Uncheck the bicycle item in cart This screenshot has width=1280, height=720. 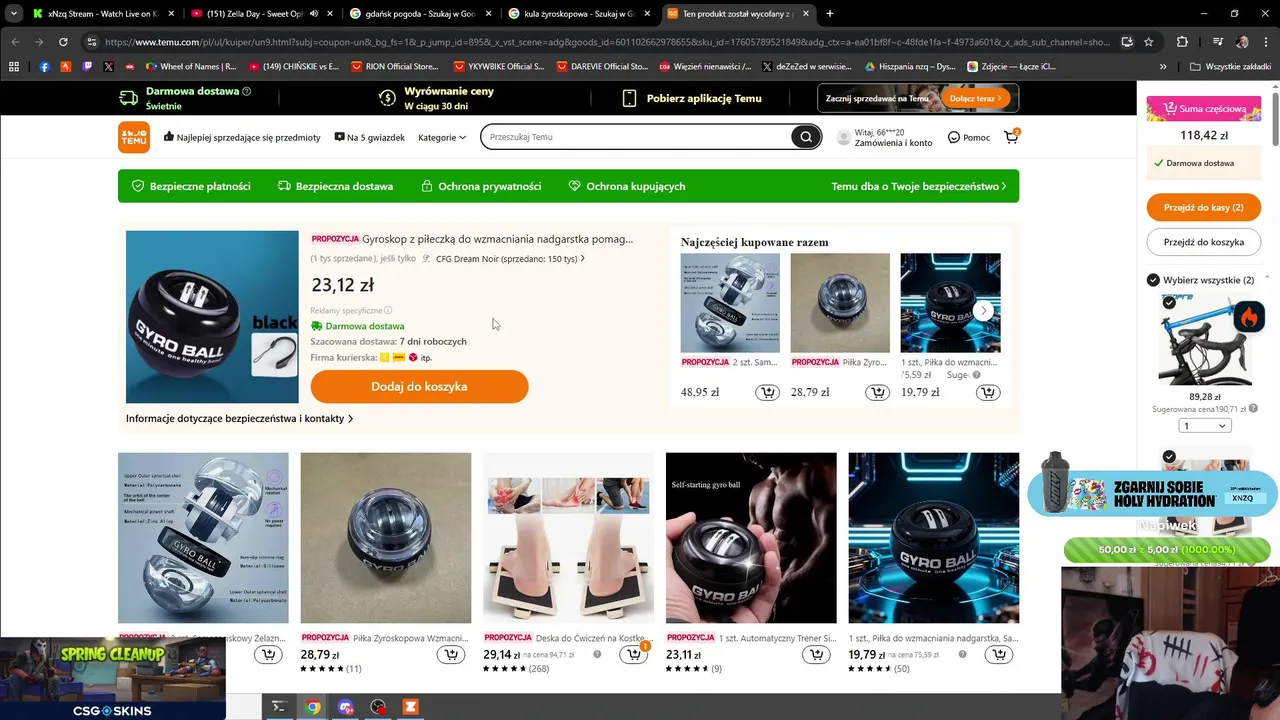pos(1169,302)
